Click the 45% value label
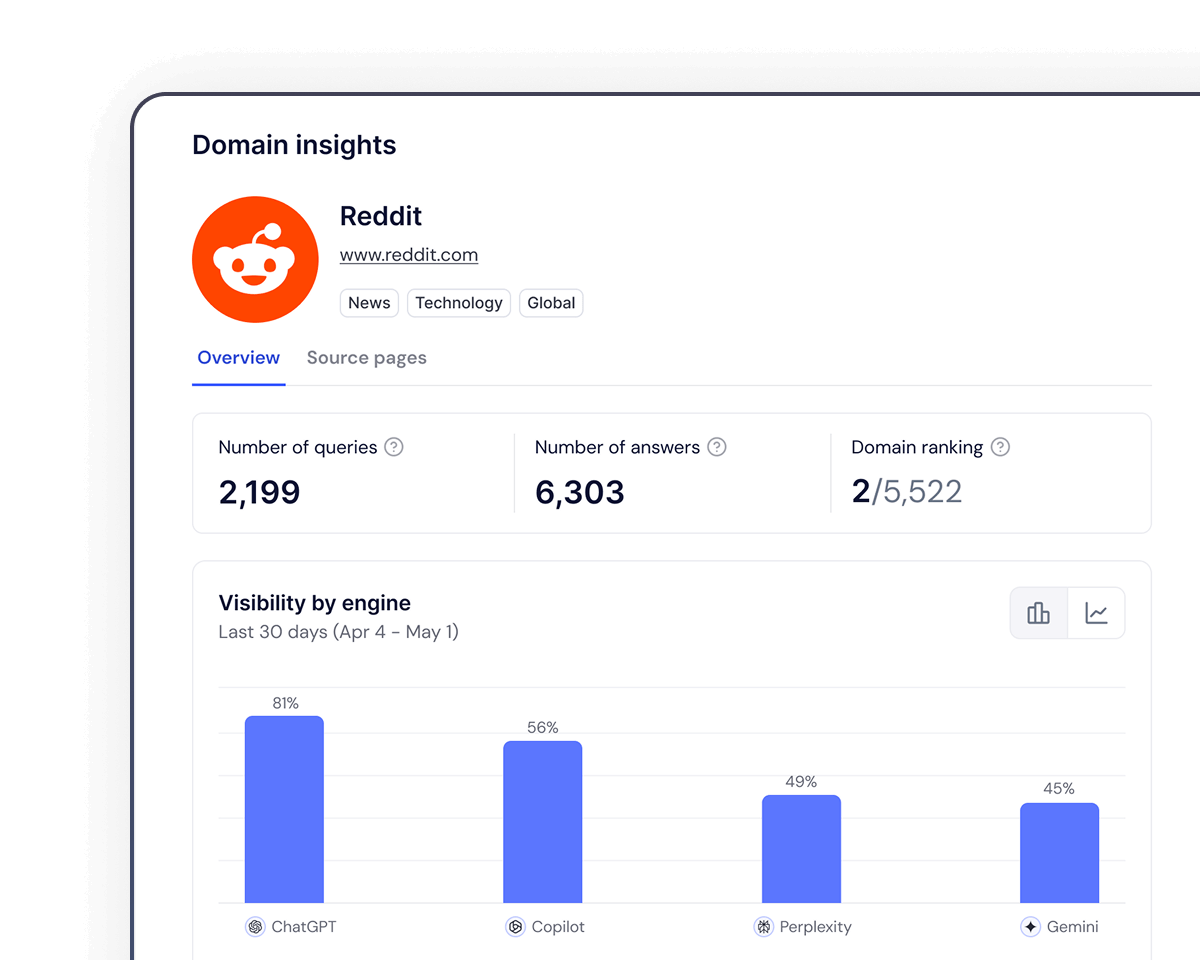Screen dimensions: 1200x960 [x=1059, y=789]
